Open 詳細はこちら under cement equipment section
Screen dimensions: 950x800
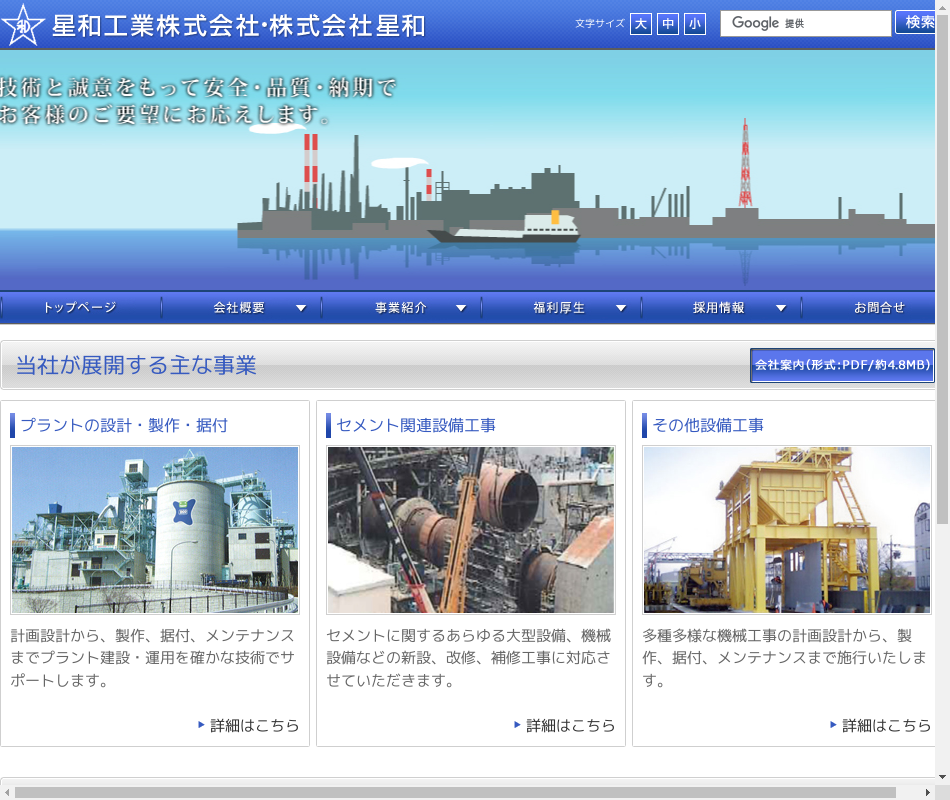click(x=570, y=725)
